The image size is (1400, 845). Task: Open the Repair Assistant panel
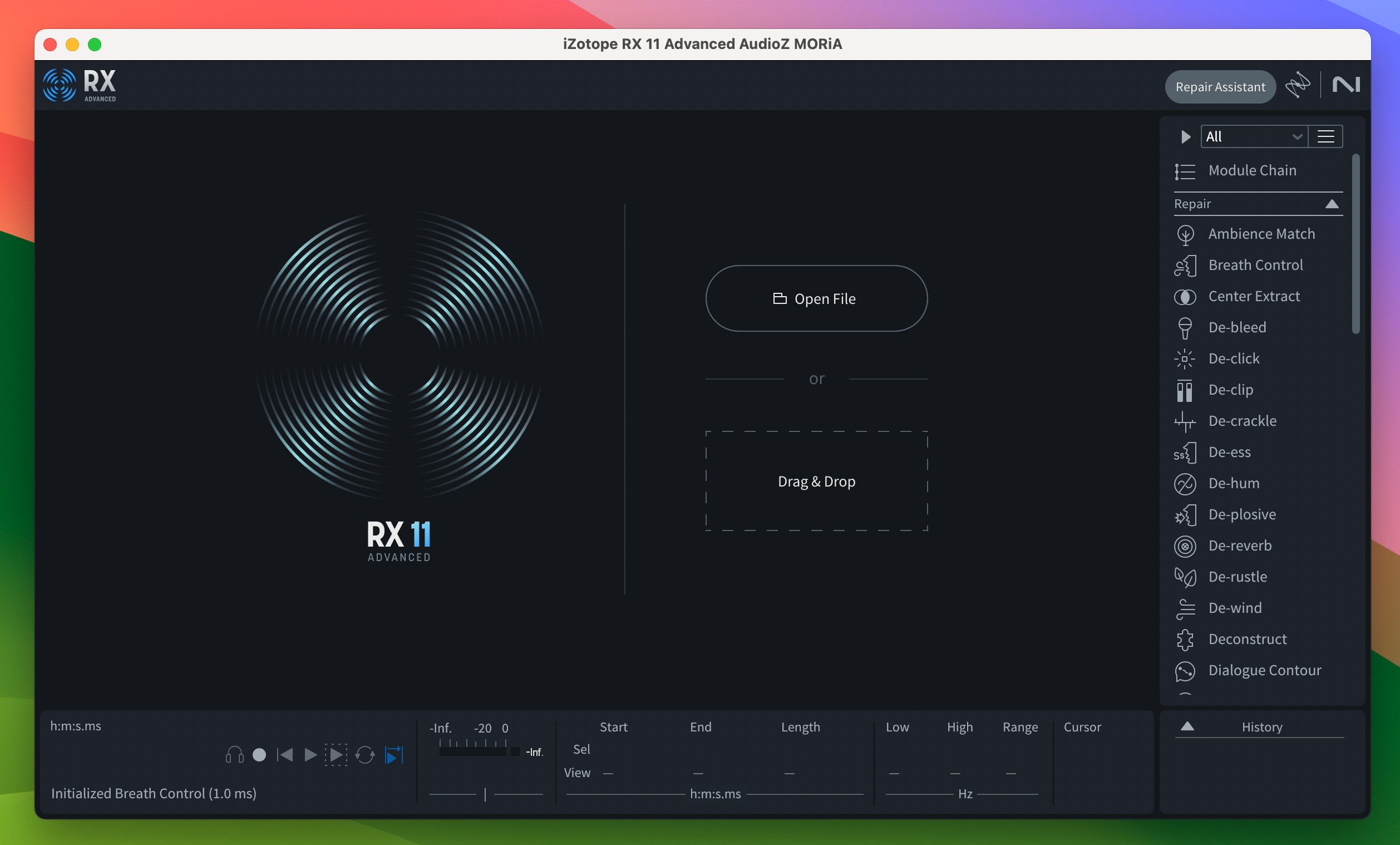tap(1220, 86)
